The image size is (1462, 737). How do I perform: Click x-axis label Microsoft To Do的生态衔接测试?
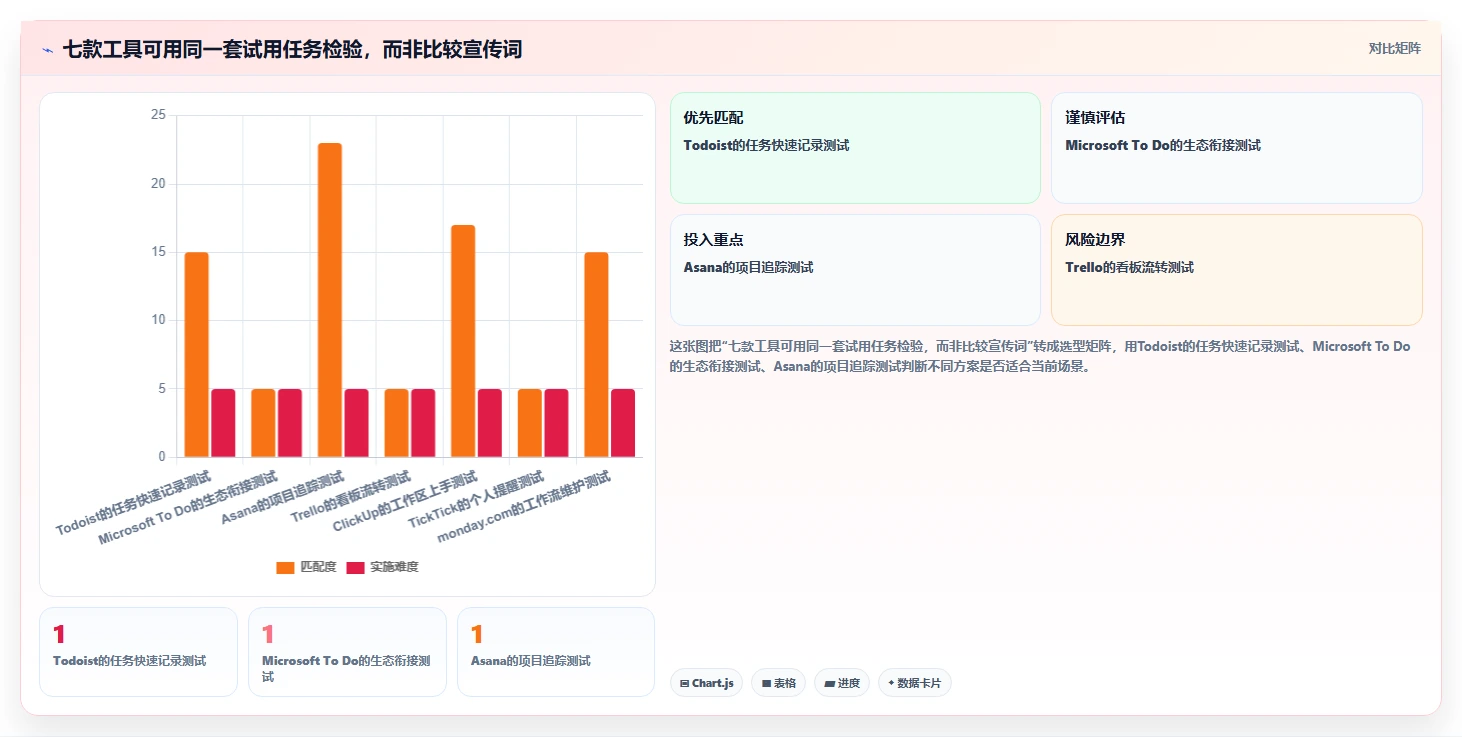[x=187, y=507]
